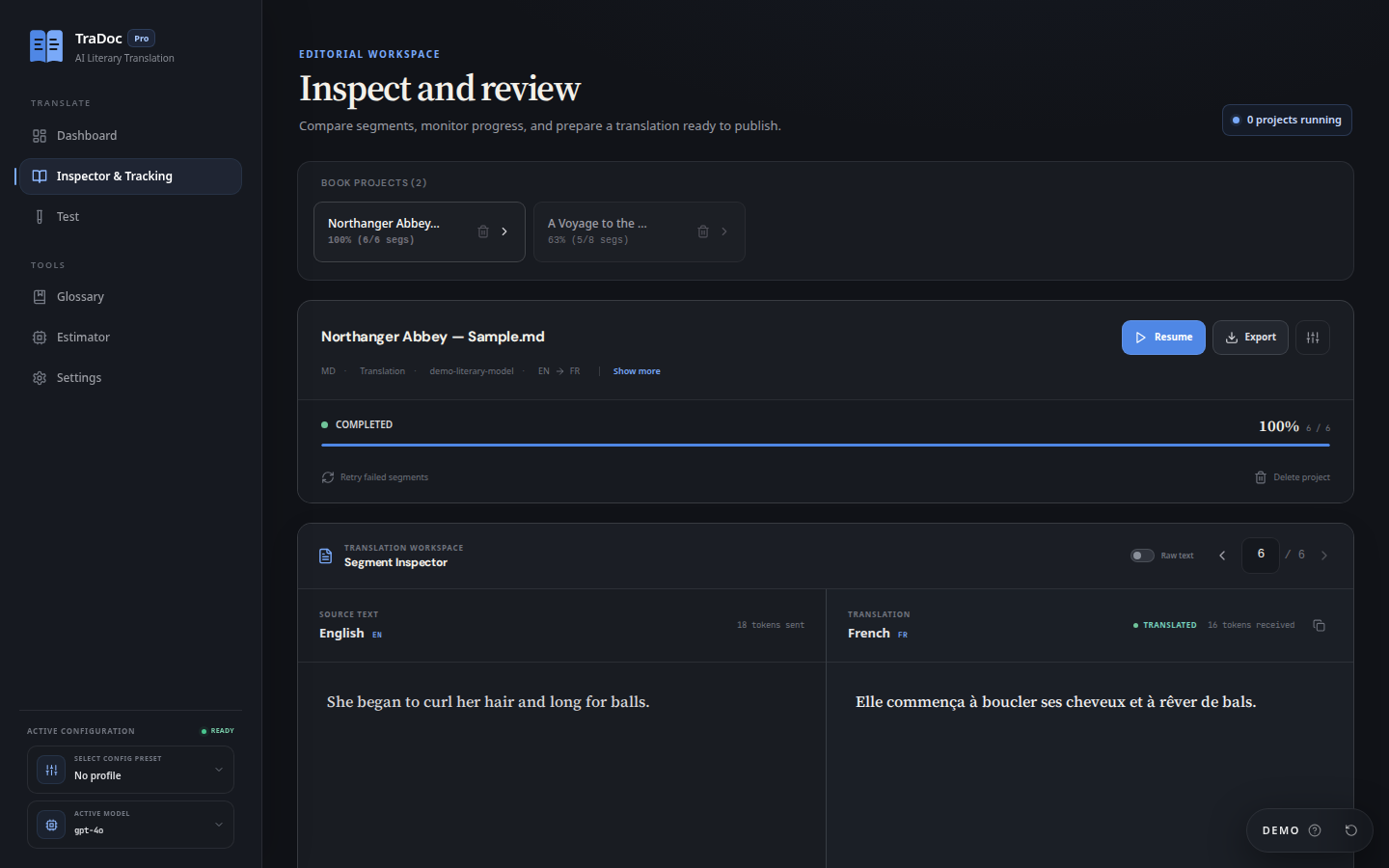Select Inspector & Tracking in sidebar
Screen dimensions: 1389x868
click(130, 176)
